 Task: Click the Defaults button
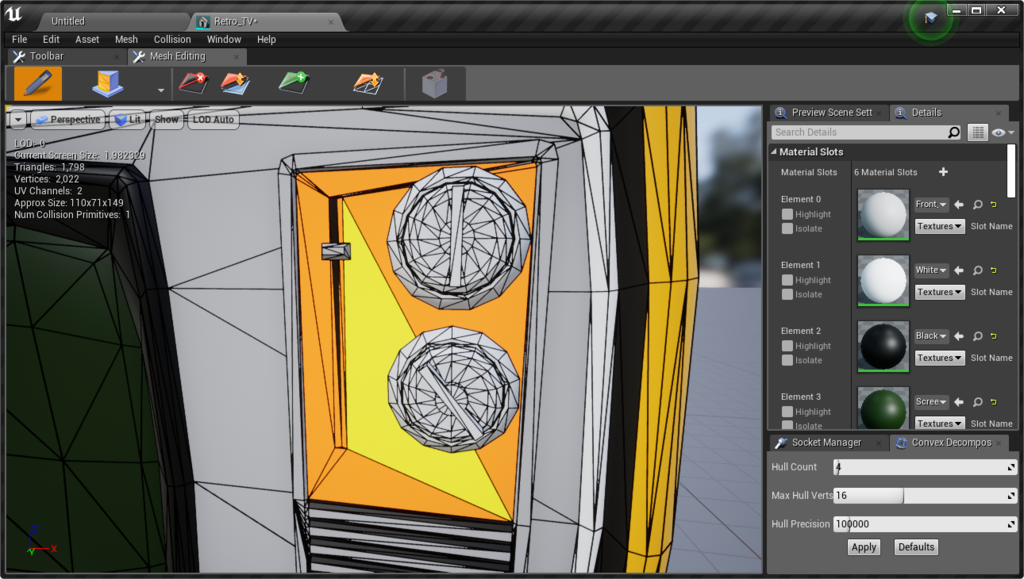915,547
